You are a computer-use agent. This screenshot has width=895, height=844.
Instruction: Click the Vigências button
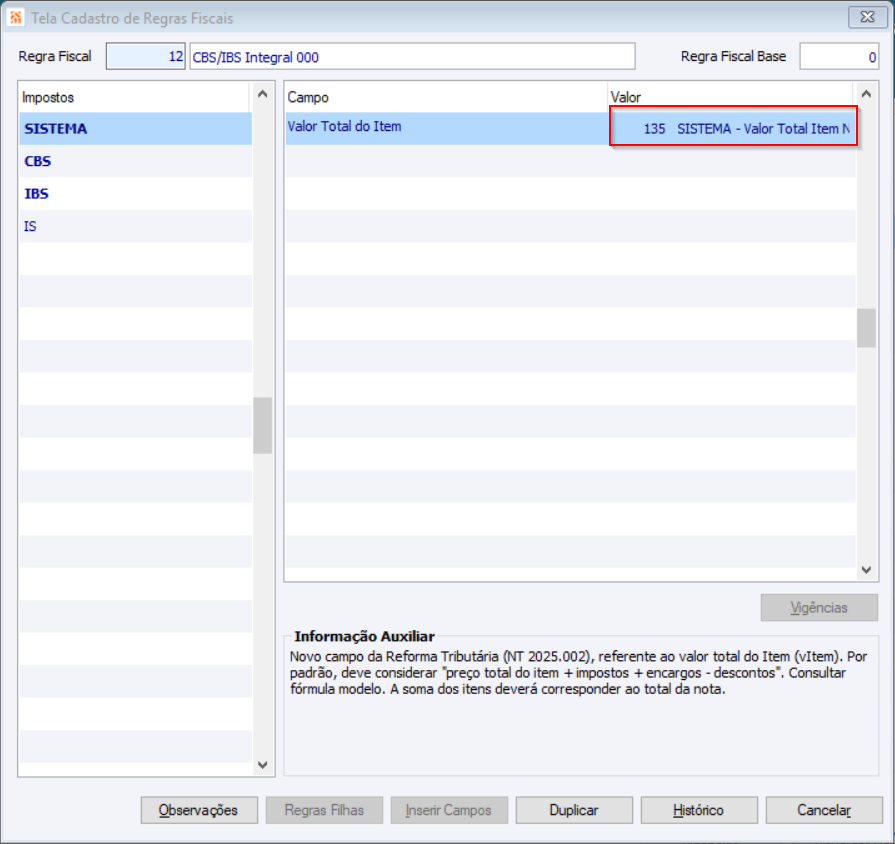pyautogui.click(x=819, y=607)
